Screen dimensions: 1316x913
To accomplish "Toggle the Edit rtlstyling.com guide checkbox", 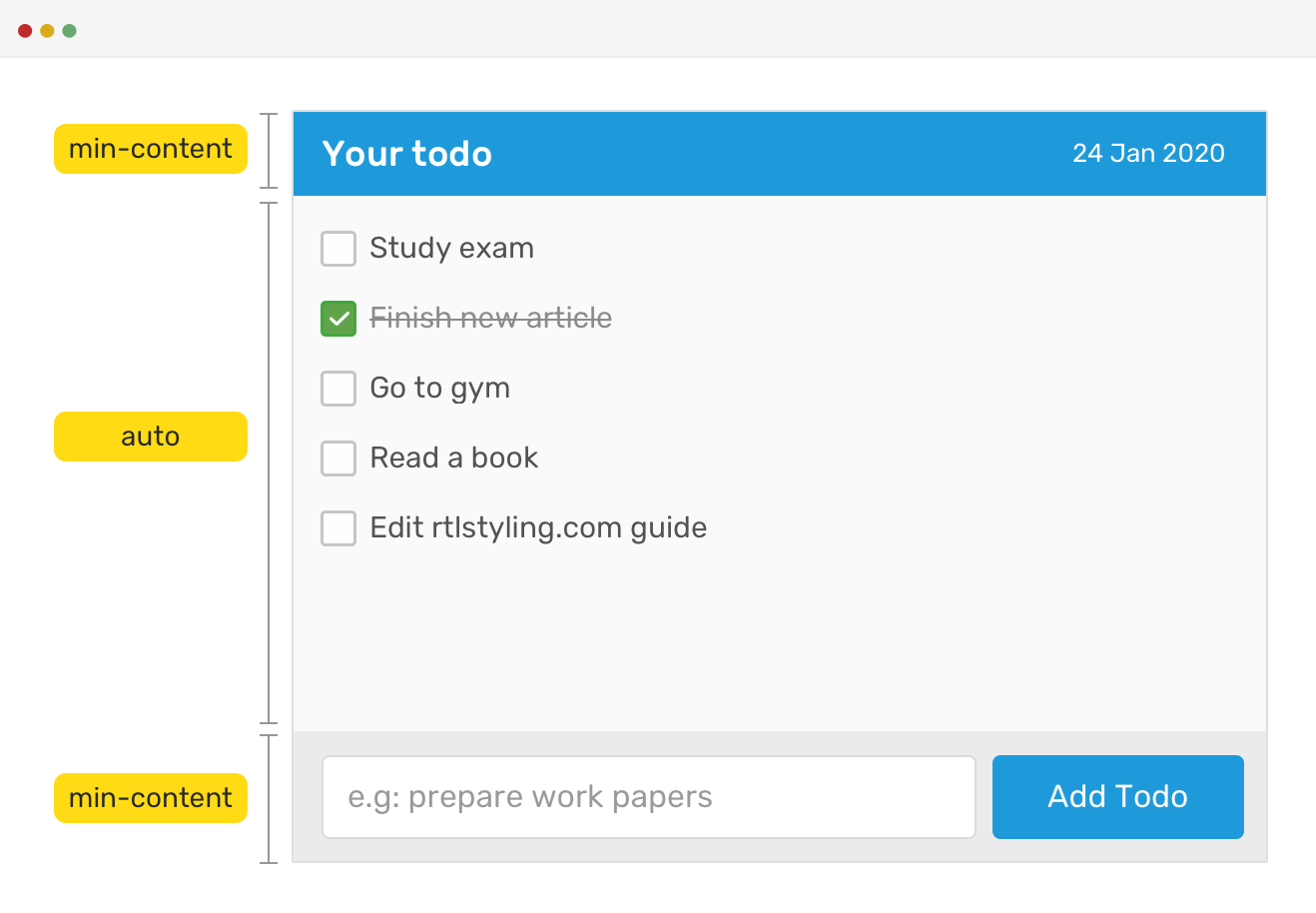I will point(338,528).
